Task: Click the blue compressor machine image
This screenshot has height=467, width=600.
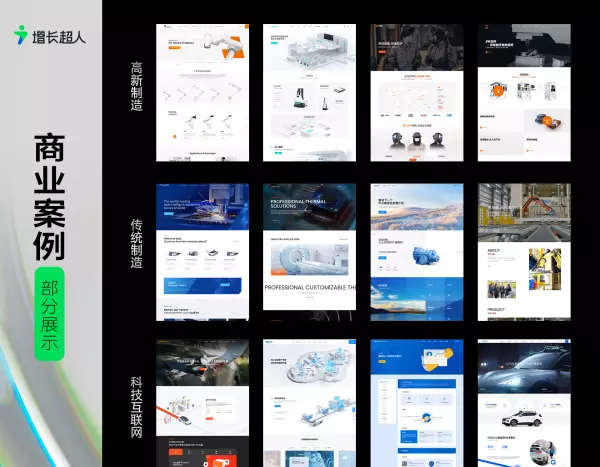Action: pos(426,256)
